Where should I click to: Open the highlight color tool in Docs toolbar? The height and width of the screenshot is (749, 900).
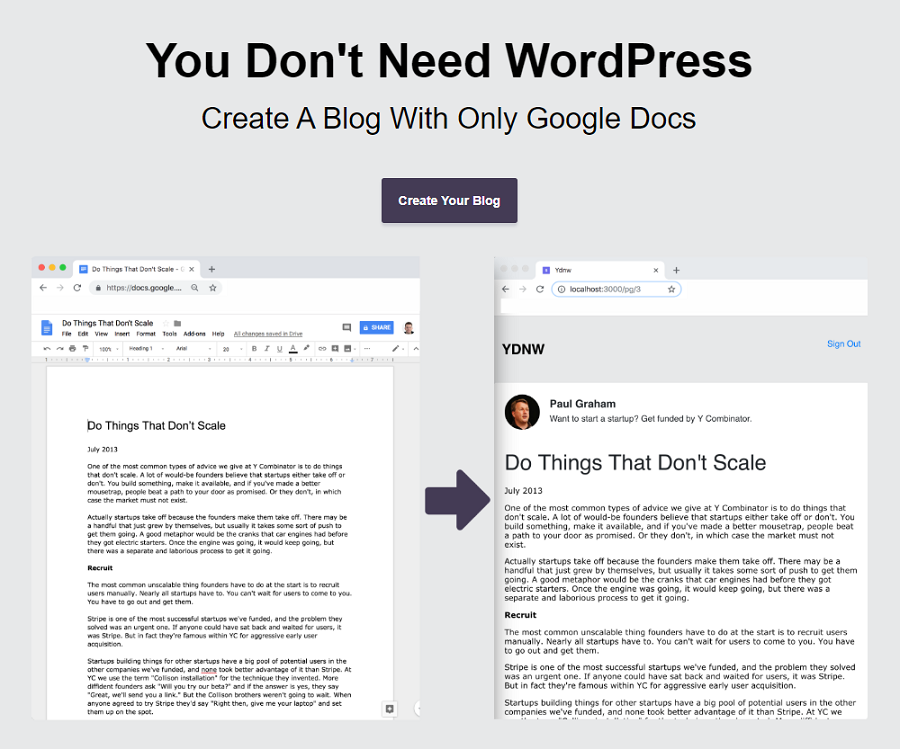[x=307, y=348]
